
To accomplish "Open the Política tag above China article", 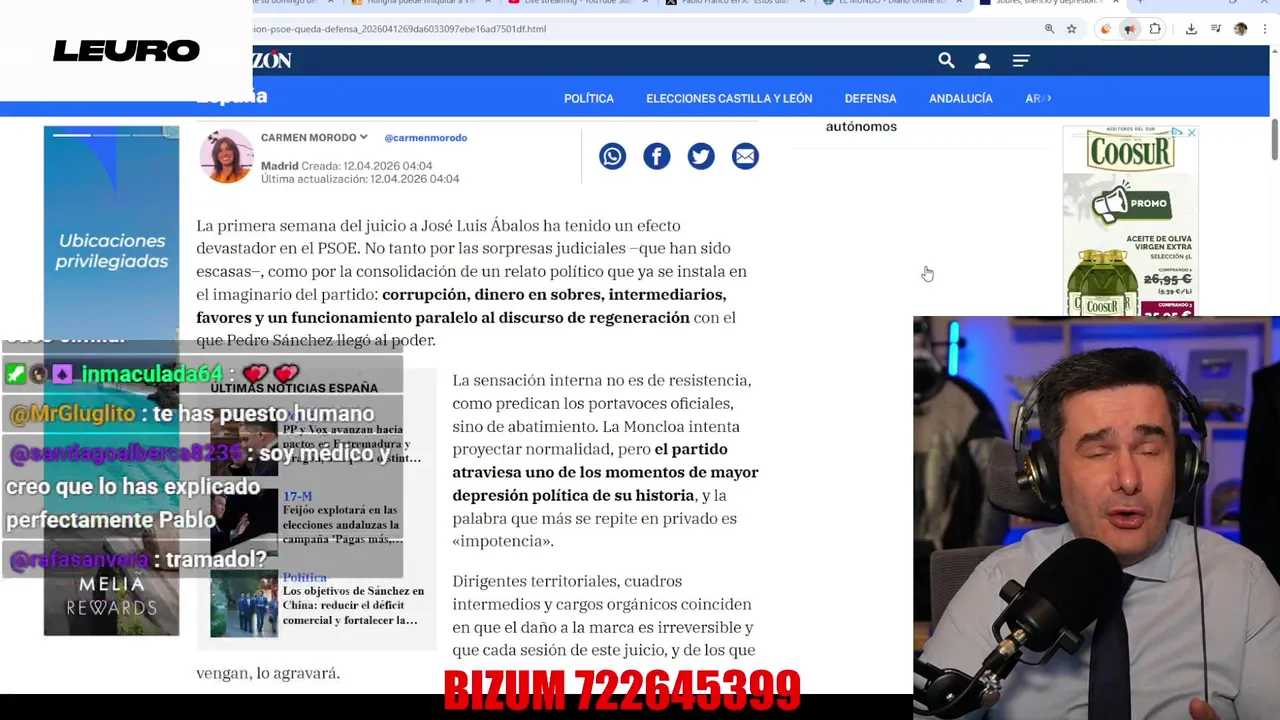I will (304, 577).
